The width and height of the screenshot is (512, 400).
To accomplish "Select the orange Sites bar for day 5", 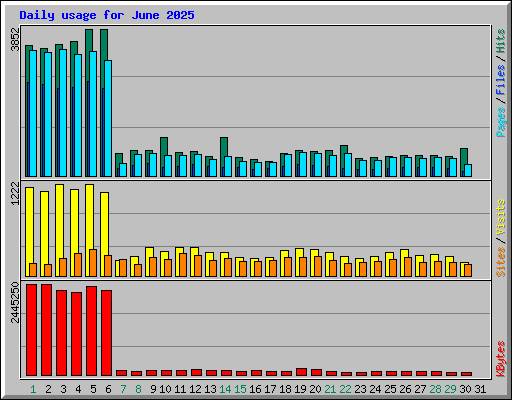I will click(x=93, y=263).
